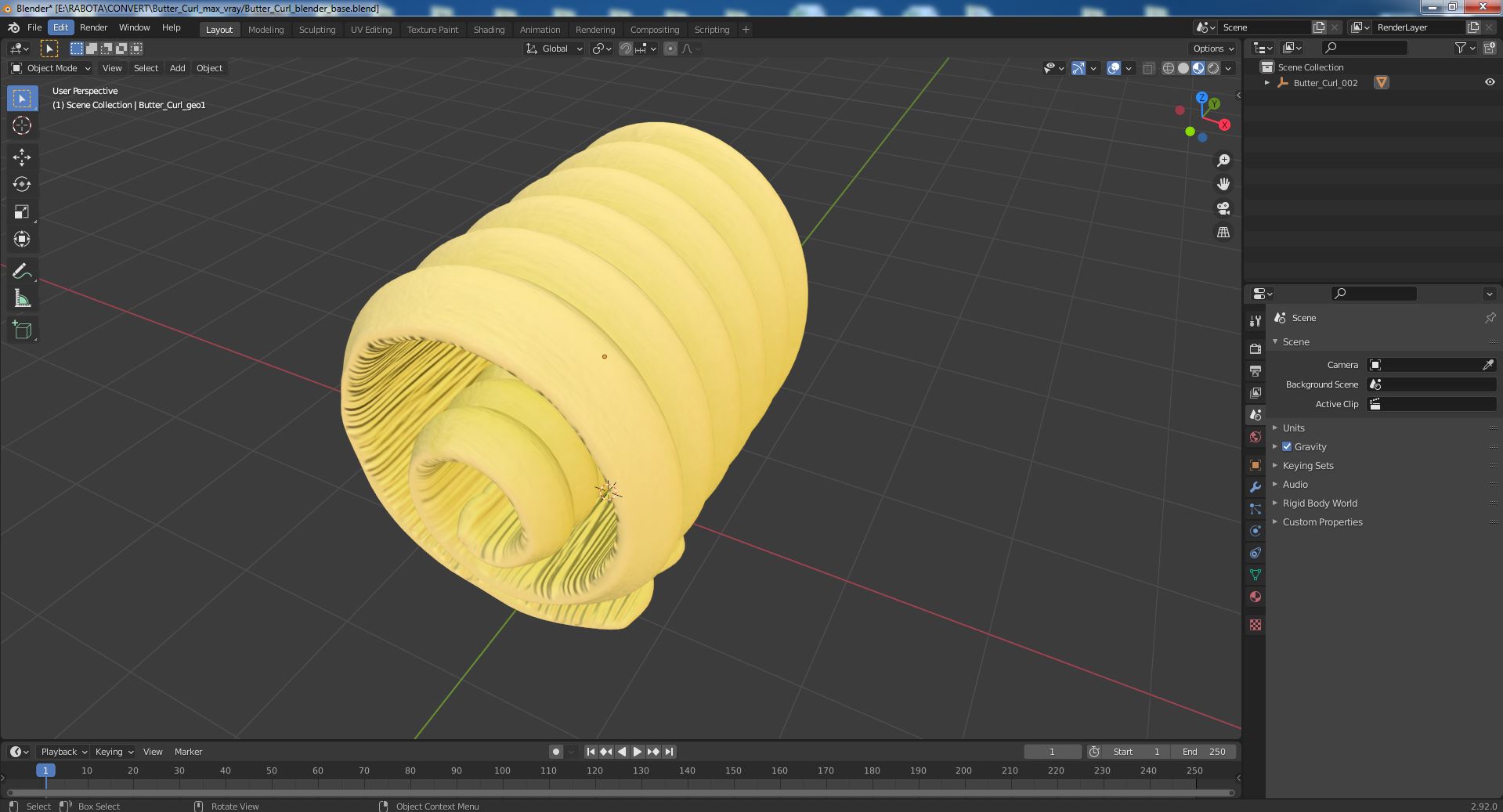
Task: Expand the Audio panel
Action: (x=1295, y=484)
